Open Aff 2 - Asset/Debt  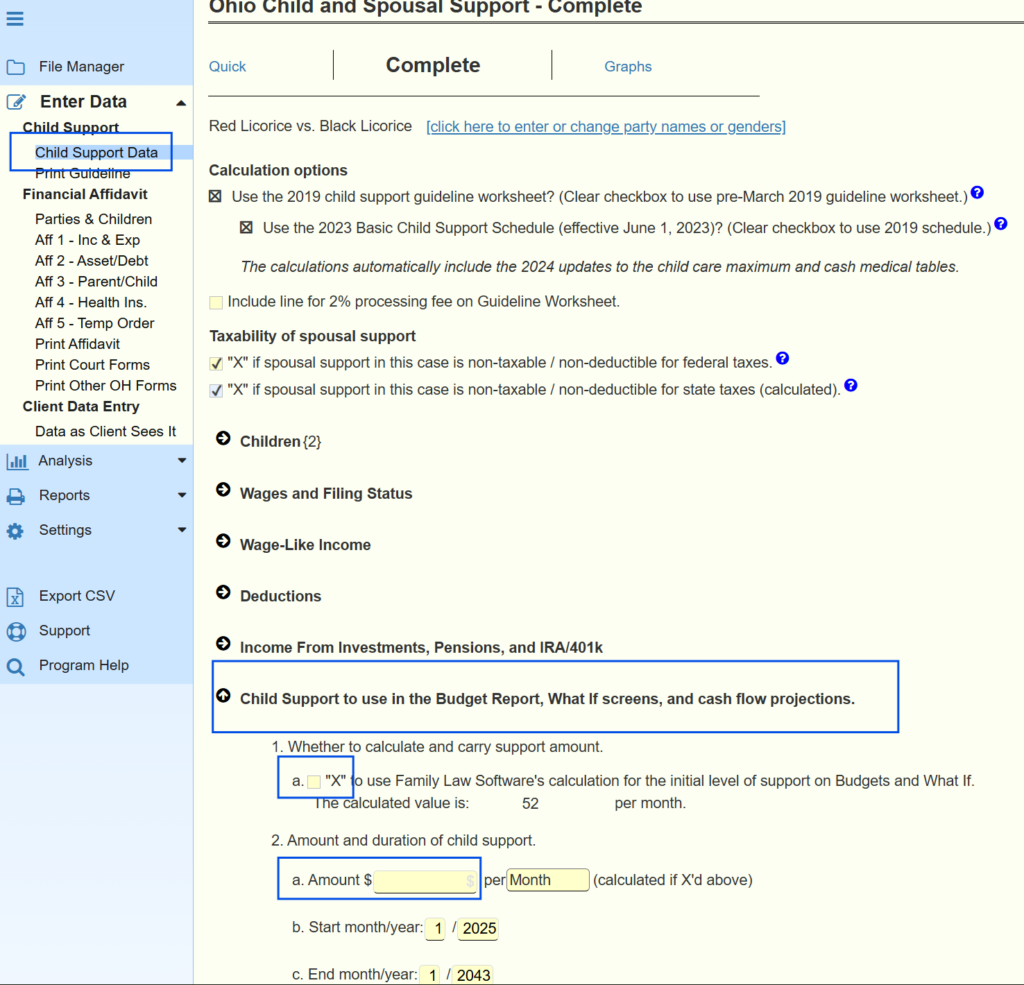pyautogui.click(x=91, y=261)
